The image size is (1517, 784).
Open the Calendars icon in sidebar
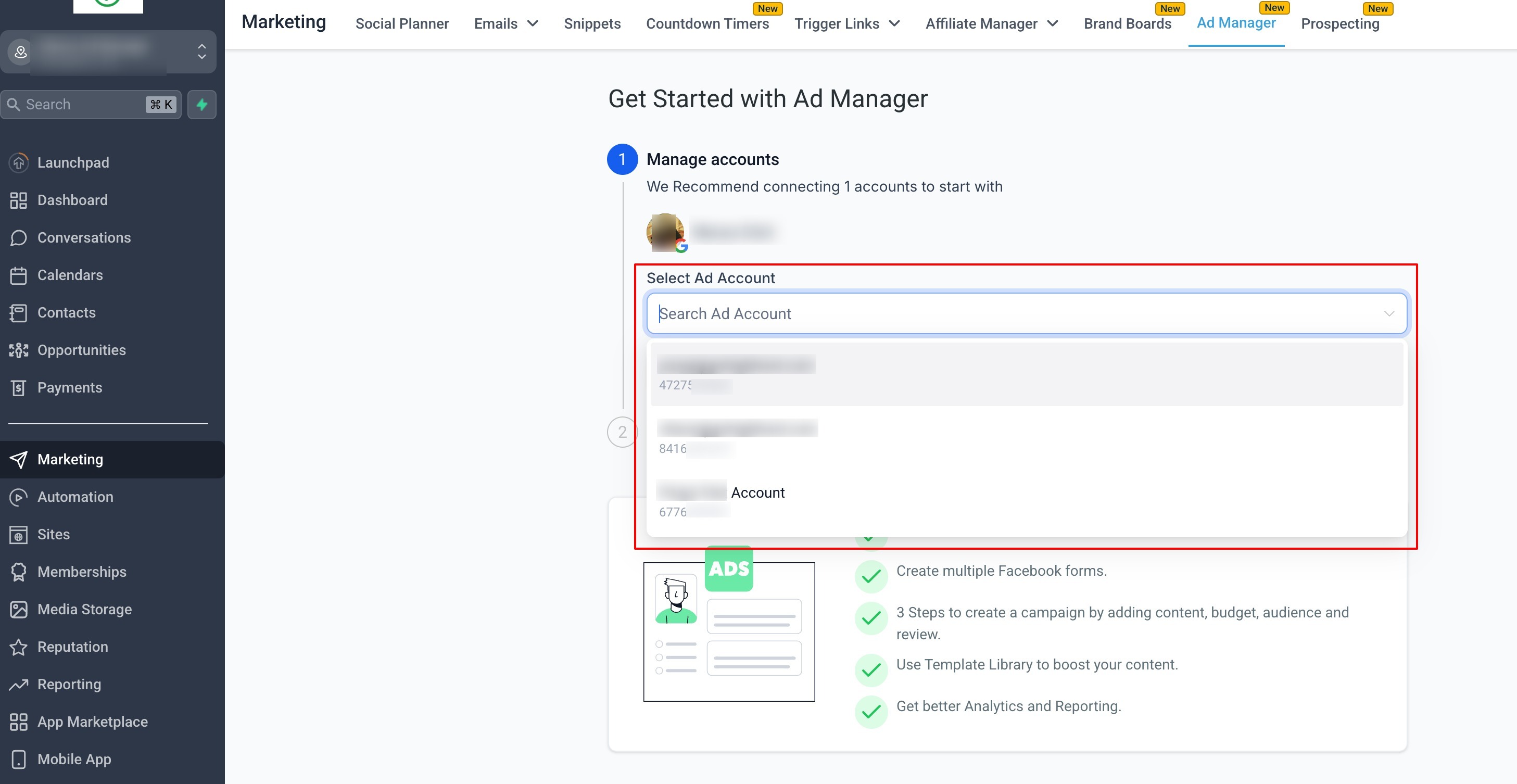[x=18, y=275]
